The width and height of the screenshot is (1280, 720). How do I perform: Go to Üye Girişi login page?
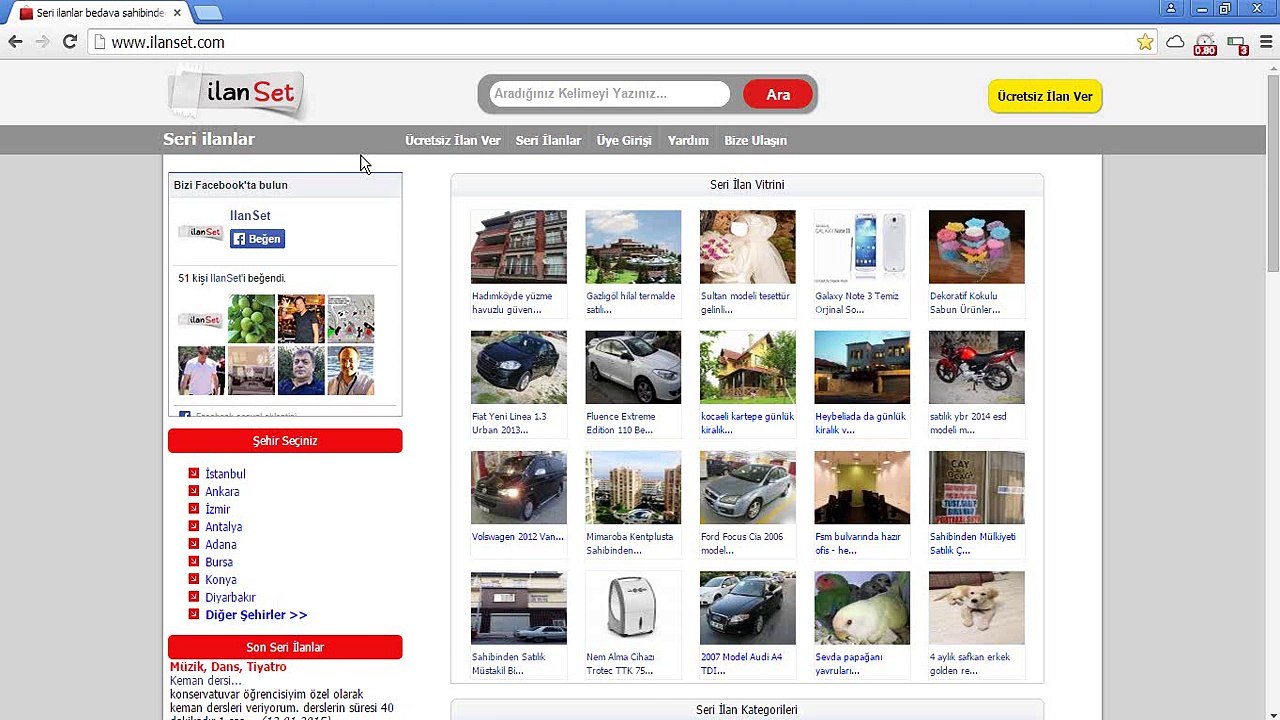tap(624, 141)
